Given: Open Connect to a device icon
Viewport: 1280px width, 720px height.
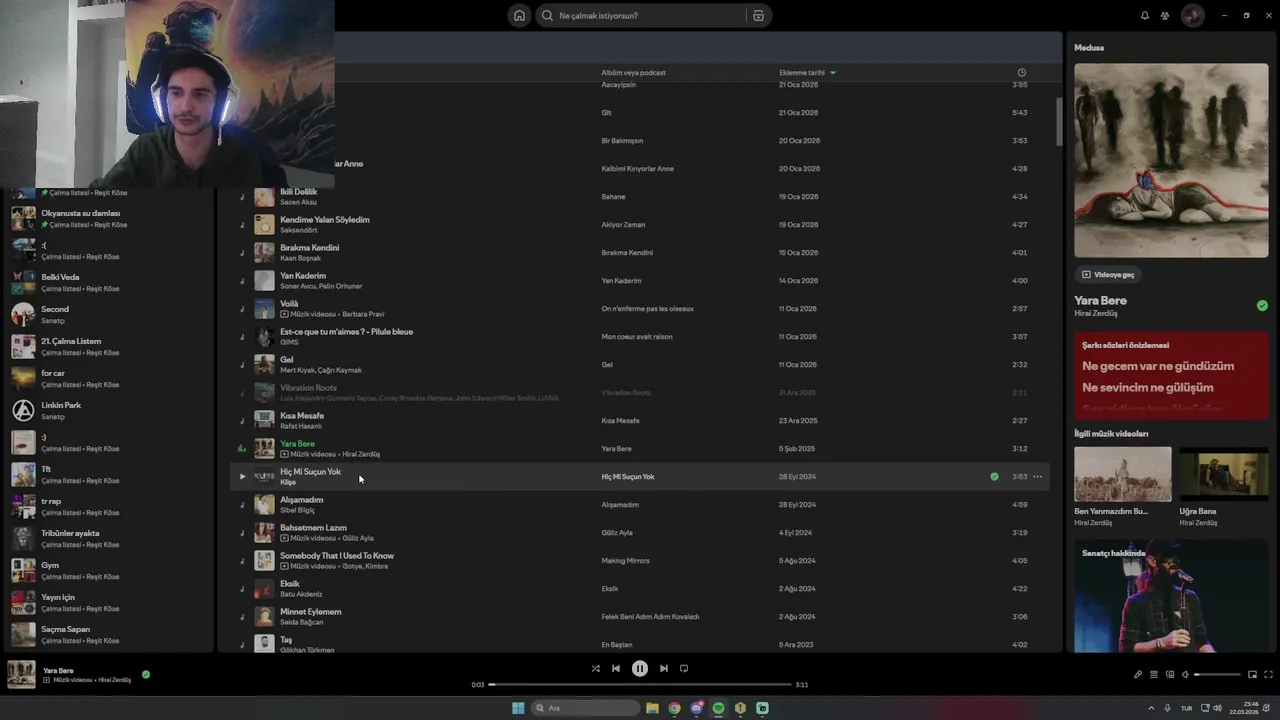Looking at the screenshot, I should coord(1169,674).
